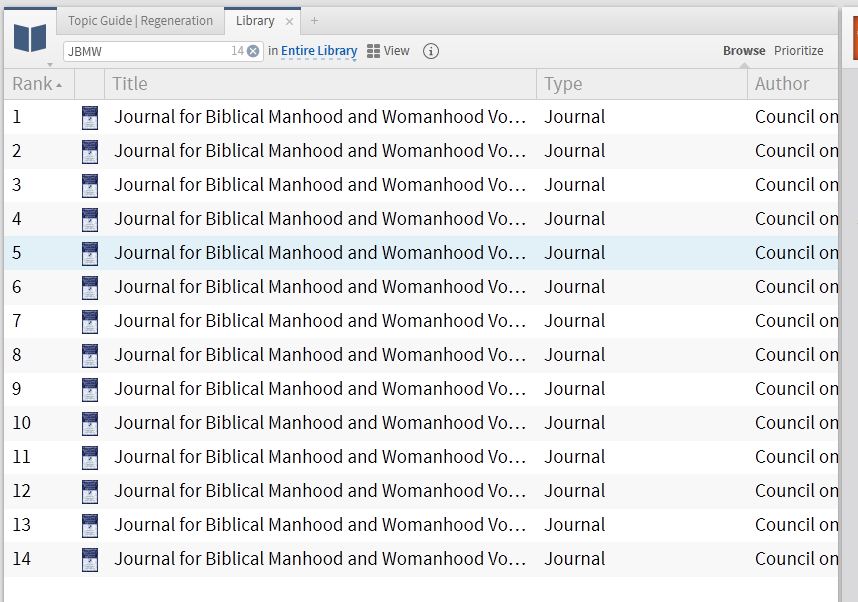
Task: Open the journal title in rank 9
Action: pos(320,389)
